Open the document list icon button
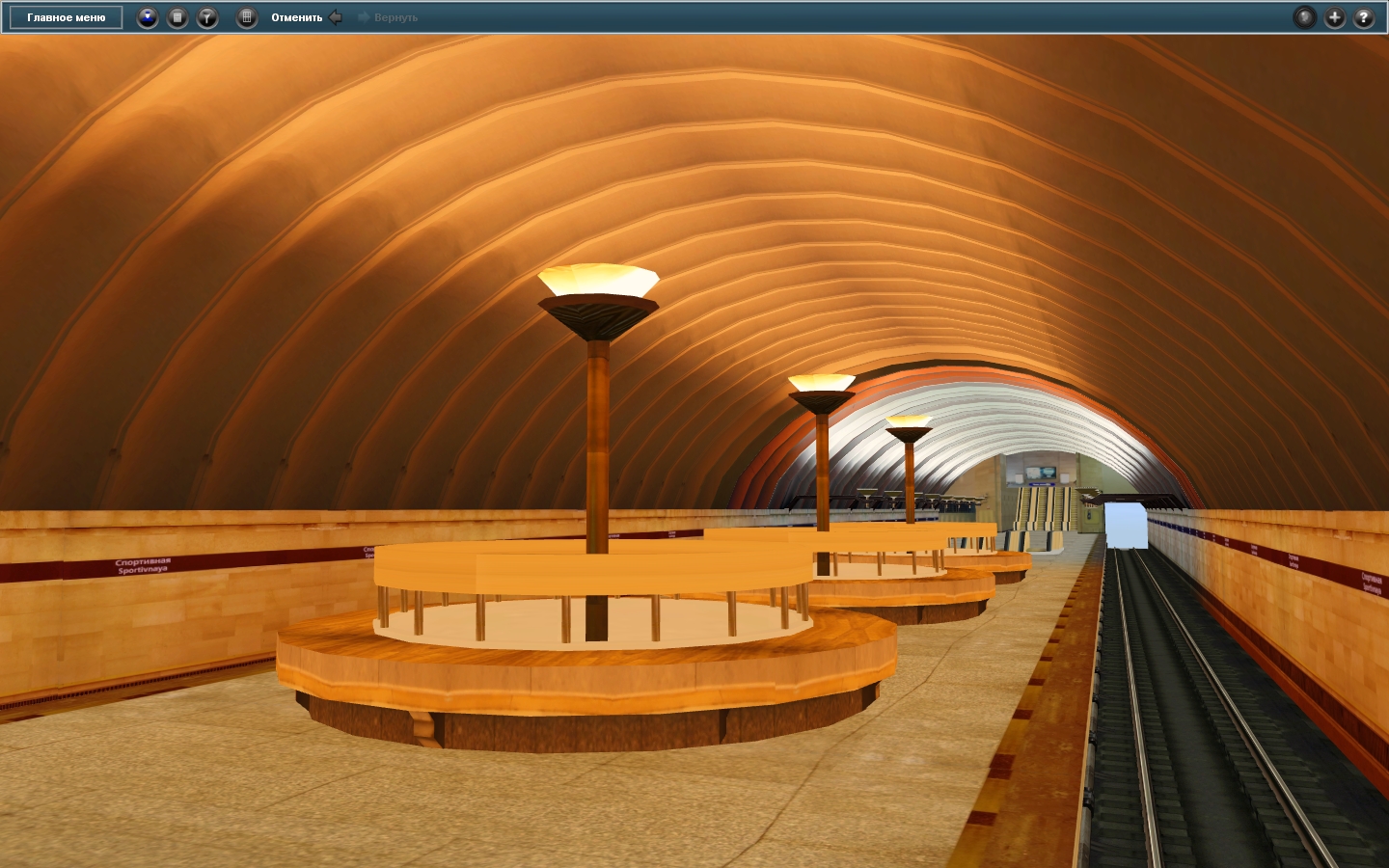Screen dimensions: 1389x868 tap(177, 17)
